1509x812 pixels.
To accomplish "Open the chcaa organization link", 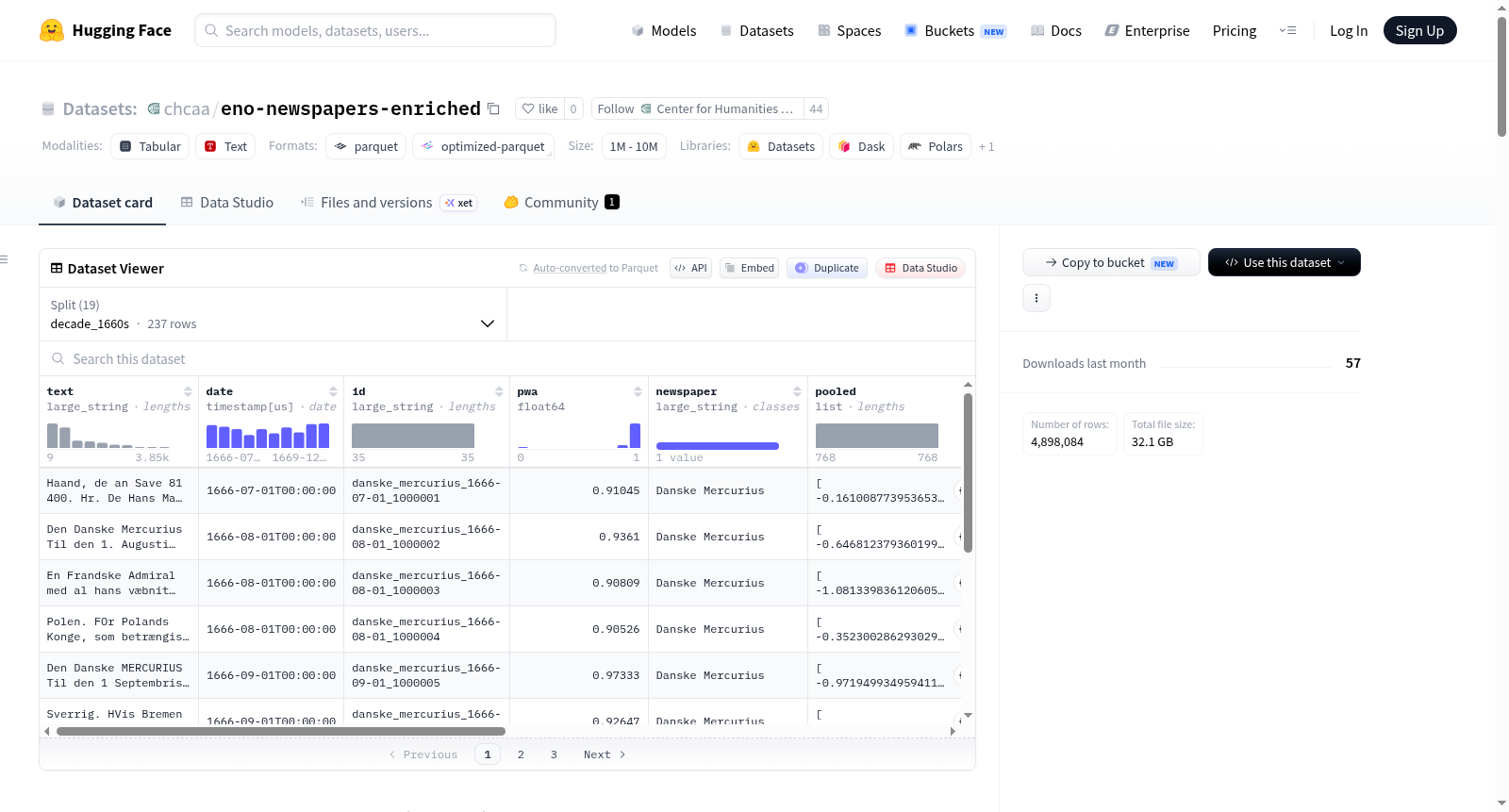I will (187, 108).
